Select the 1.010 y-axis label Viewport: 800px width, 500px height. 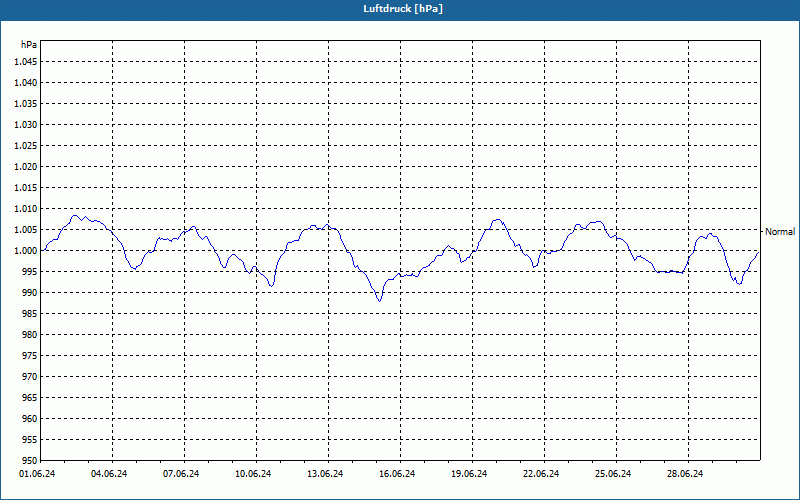pyautogui.click(x=26, y=209)
